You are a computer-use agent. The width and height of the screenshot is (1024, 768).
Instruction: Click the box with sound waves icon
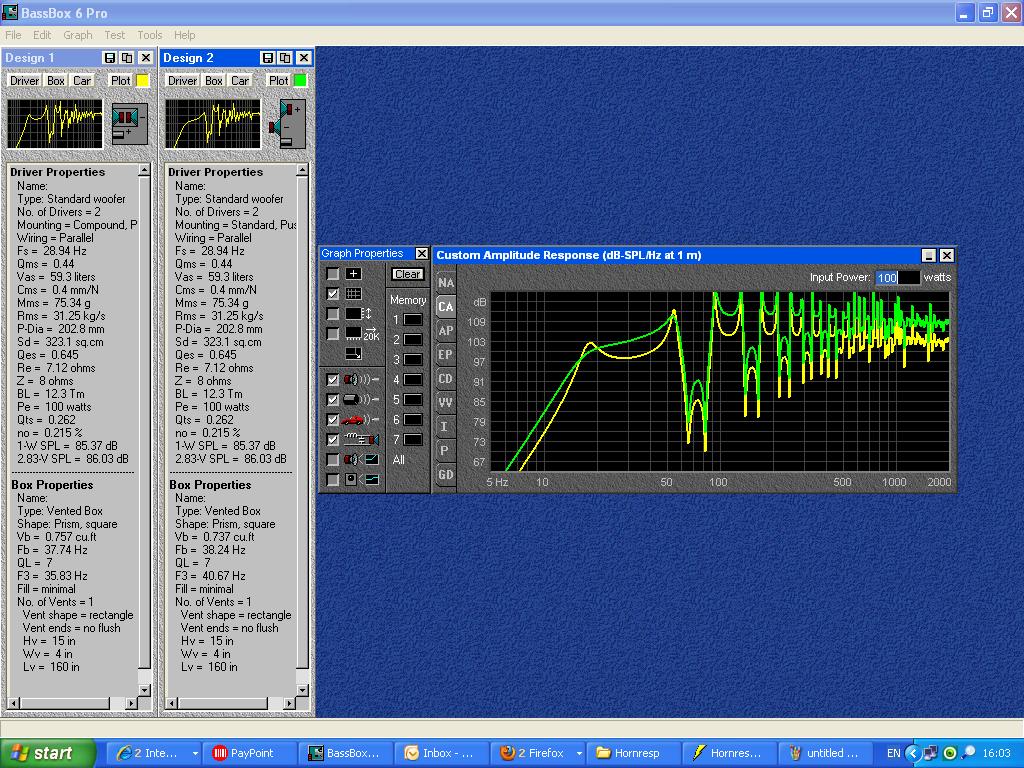point(361,399)
